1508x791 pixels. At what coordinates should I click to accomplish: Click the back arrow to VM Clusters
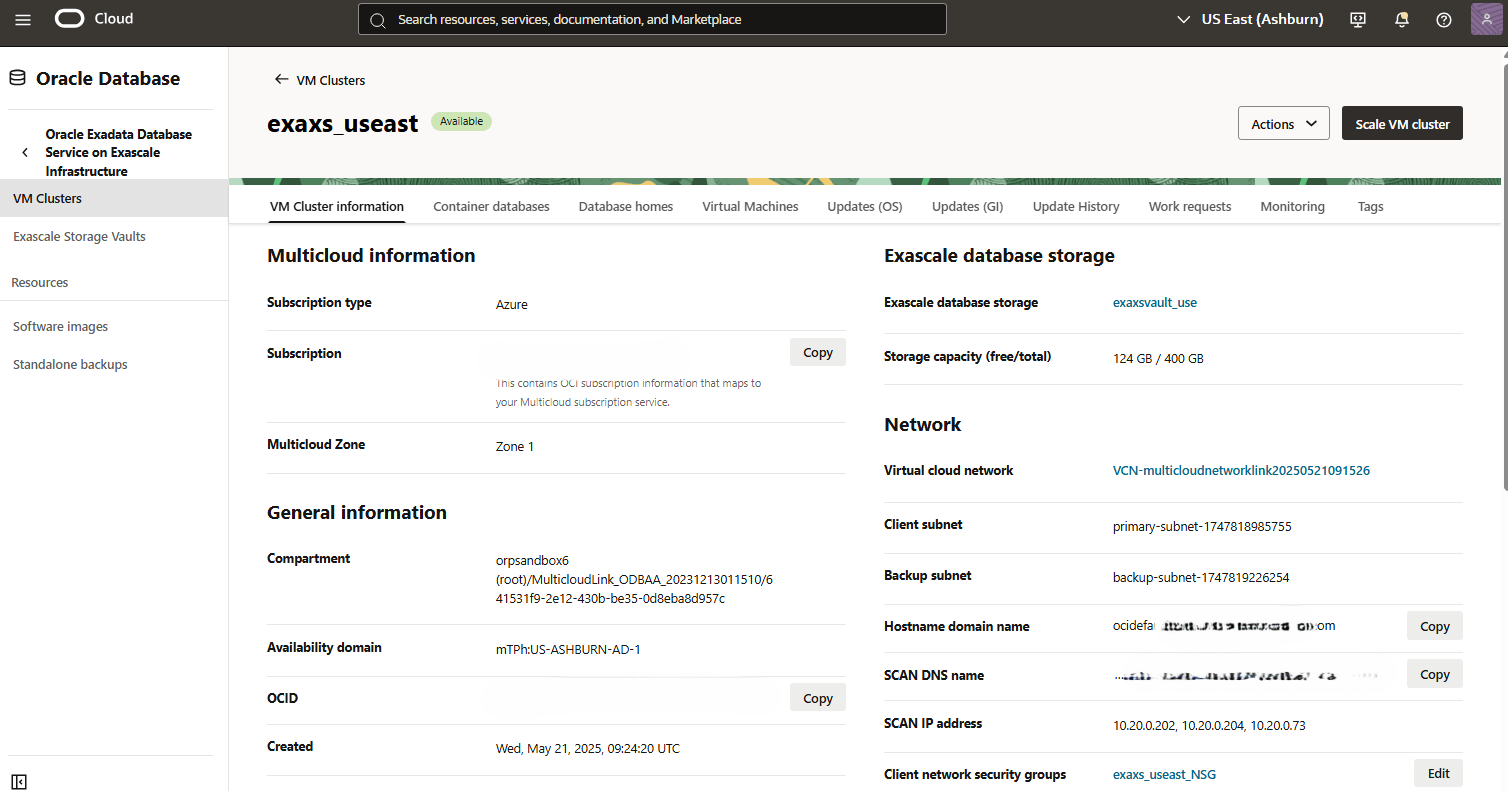(x=279, y=80)
